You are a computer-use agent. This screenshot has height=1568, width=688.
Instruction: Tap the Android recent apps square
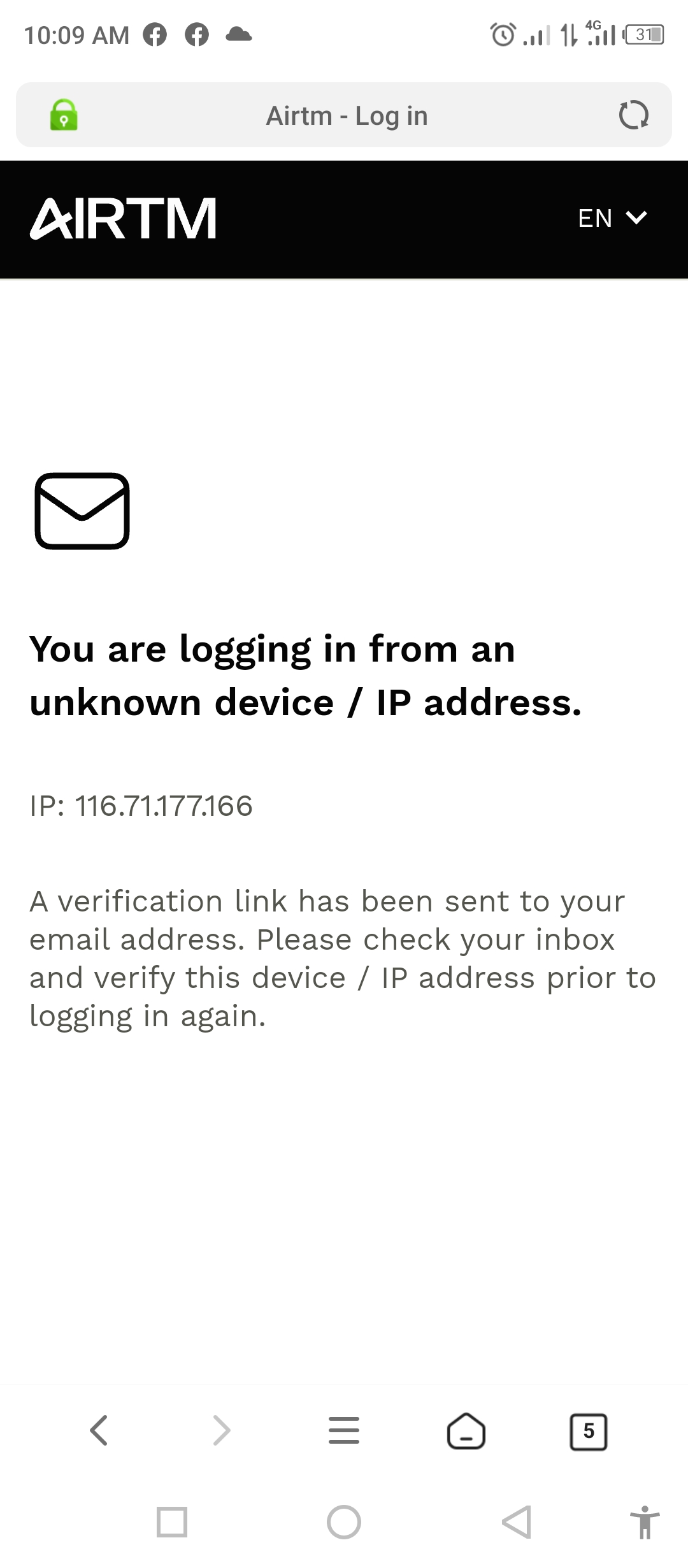(x=172, y=1522)
